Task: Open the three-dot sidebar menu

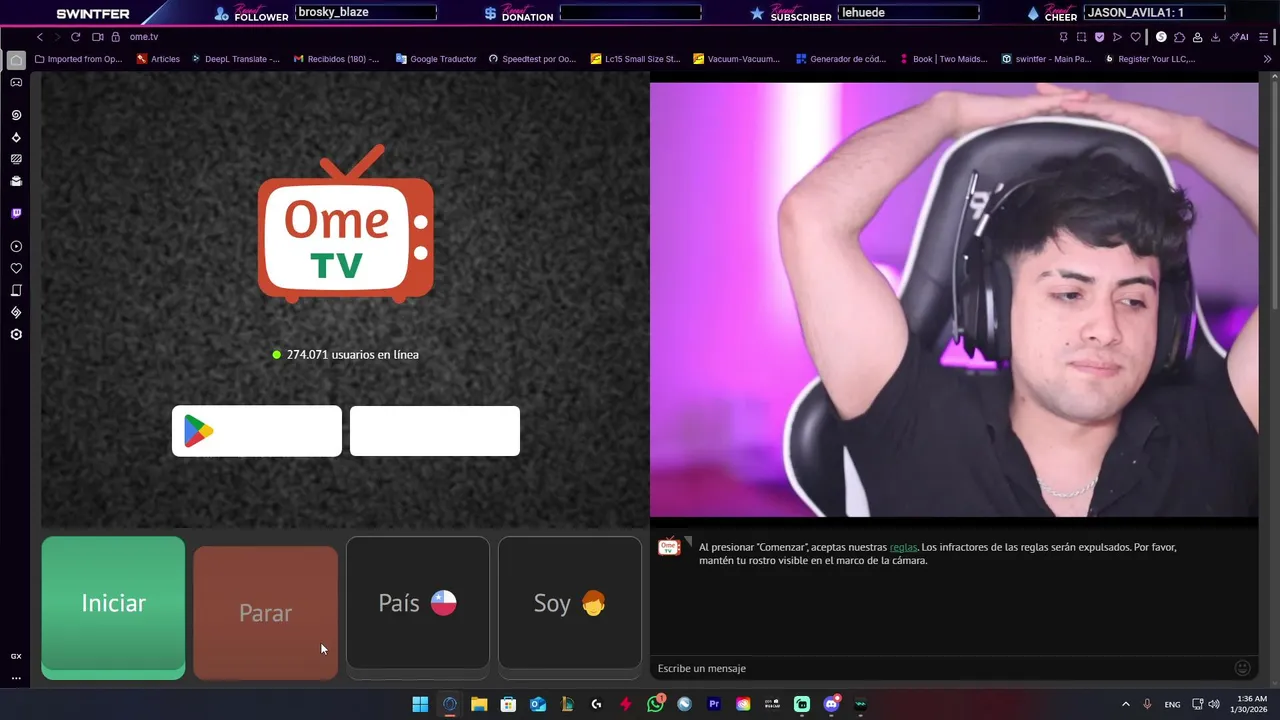Action: [16, 678]
